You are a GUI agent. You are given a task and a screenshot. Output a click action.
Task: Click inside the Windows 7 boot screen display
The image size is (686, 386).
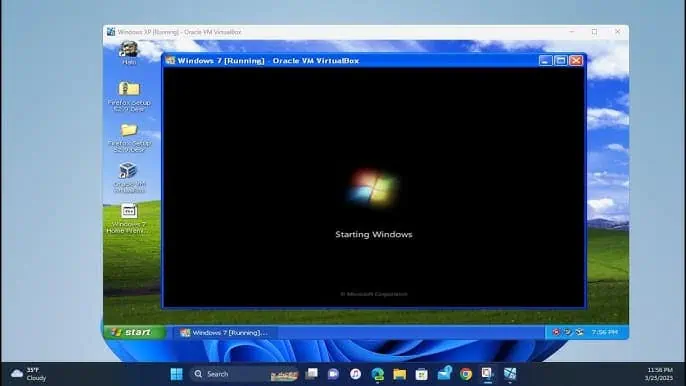pyautogui.click(x=374, y=187)
